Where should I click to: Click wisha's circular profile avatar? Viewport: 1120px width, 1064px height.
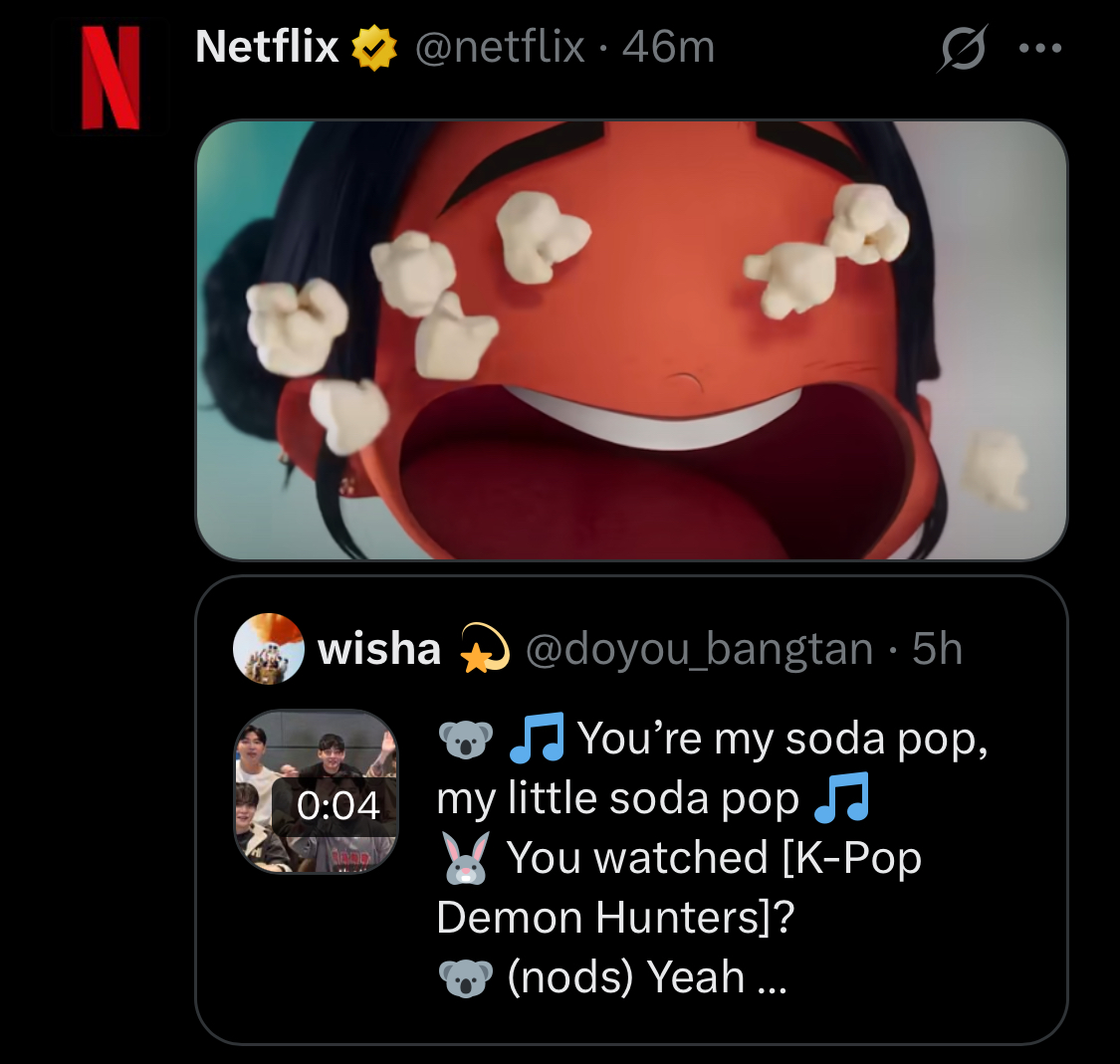pyautogui.click(x=267, y=648)
